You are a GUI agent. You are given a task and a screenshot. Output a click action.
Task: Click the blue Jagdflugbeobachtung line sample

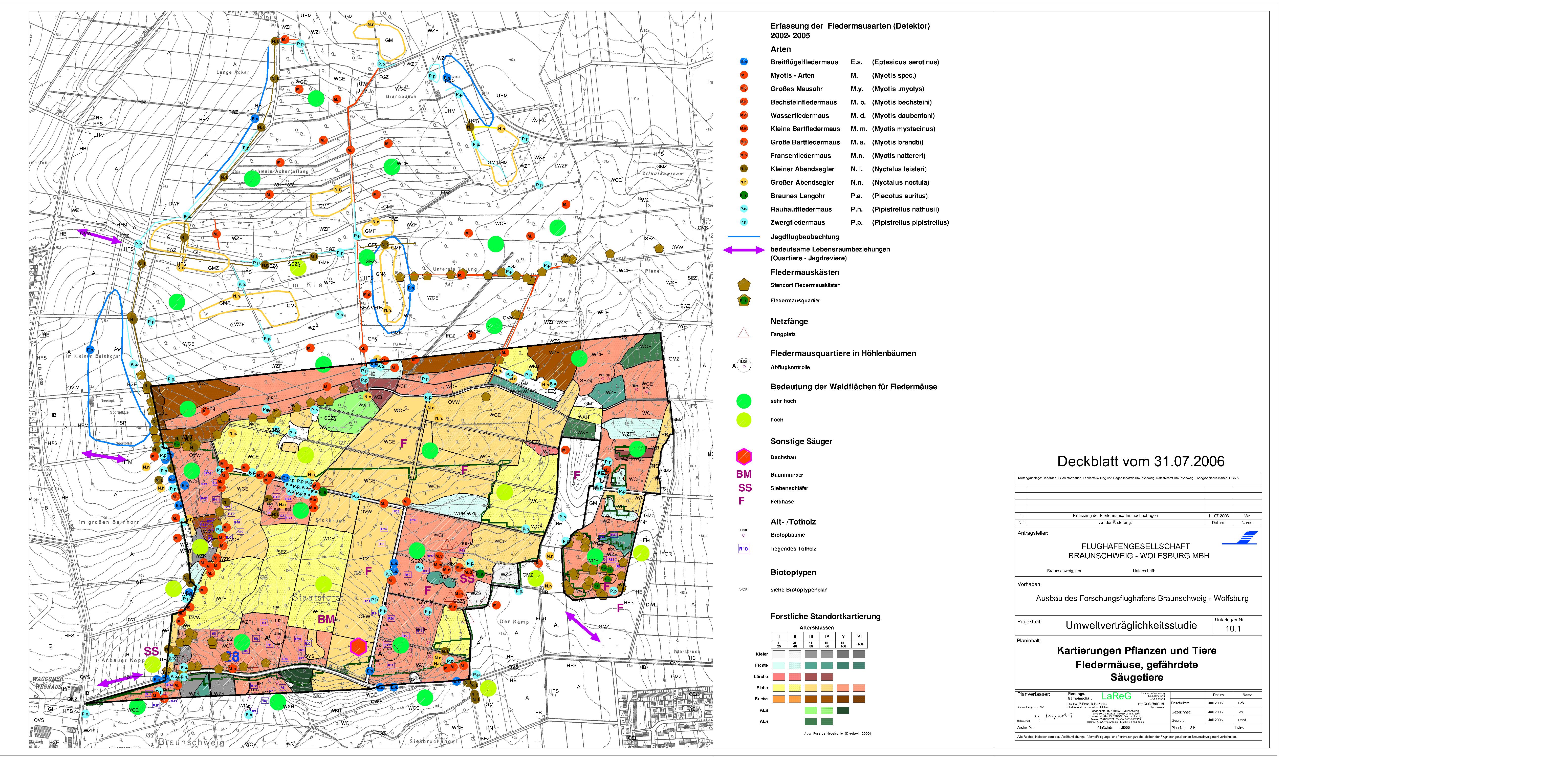(744, 237)
